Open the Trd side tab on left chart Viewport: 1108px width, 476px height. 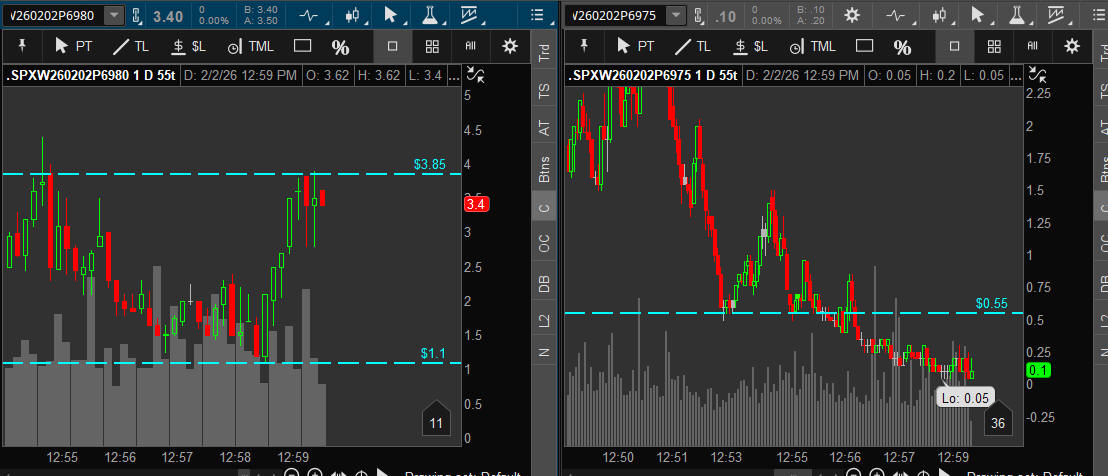pos(544,54)
